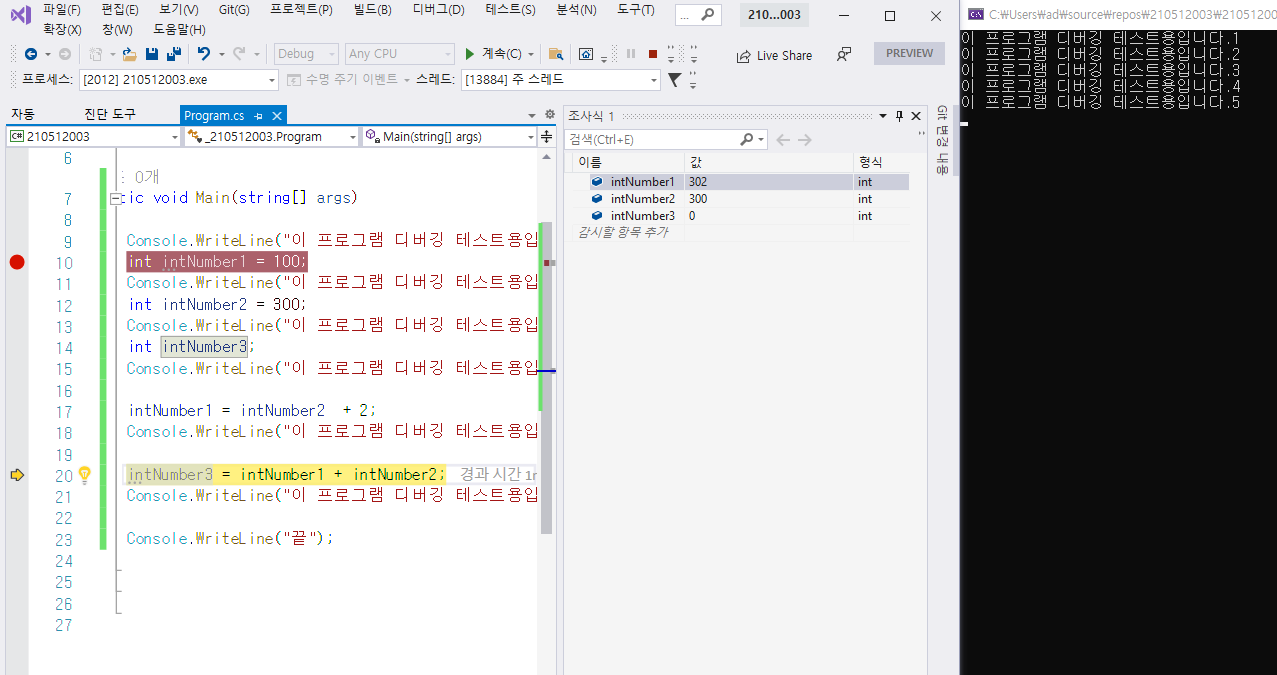Click the value 300 cell
The height and width of the screenshot is (675, 1277).
click(768, 199)
